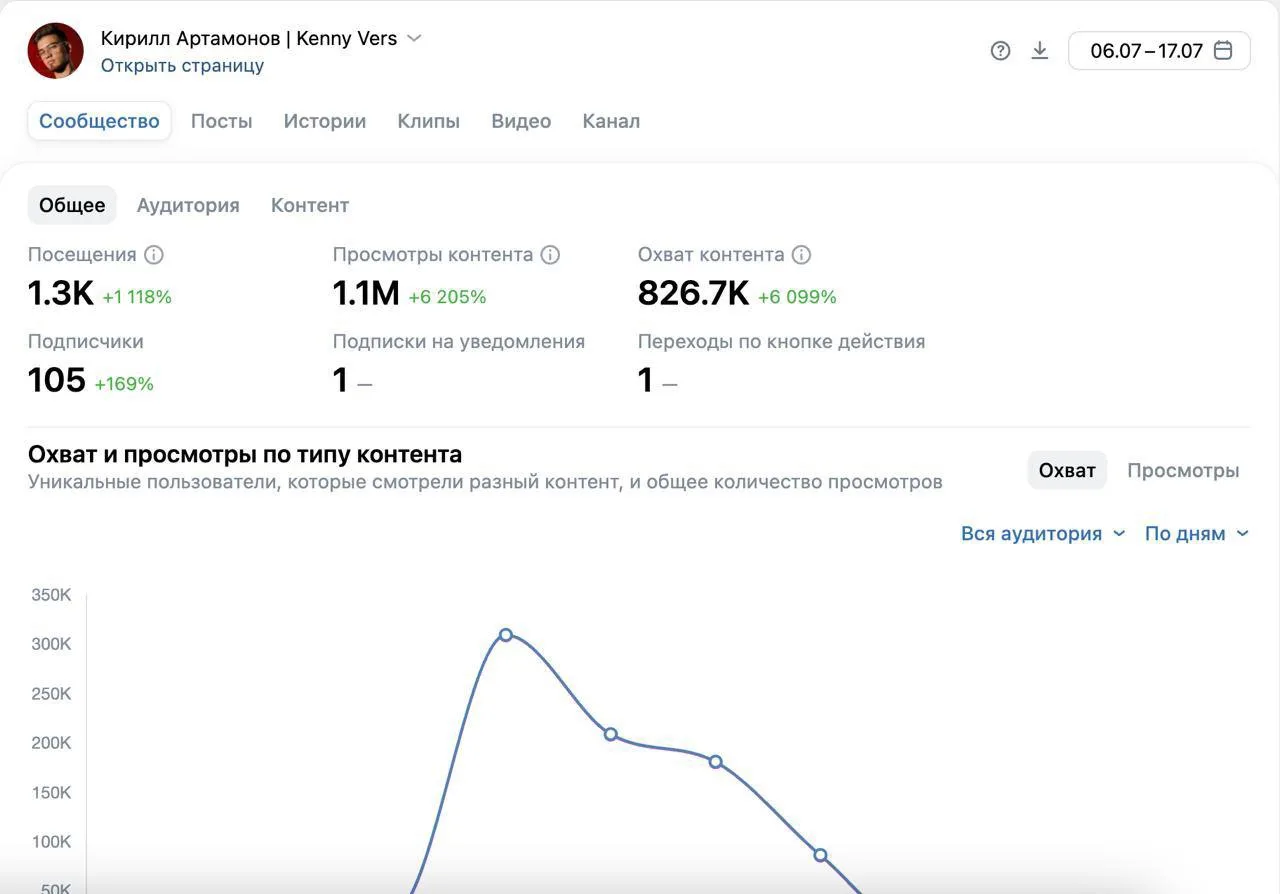The width and height of the screenshot is (1280, 894).
Task: Switch to the Канал tab
Action: [611, 121]
